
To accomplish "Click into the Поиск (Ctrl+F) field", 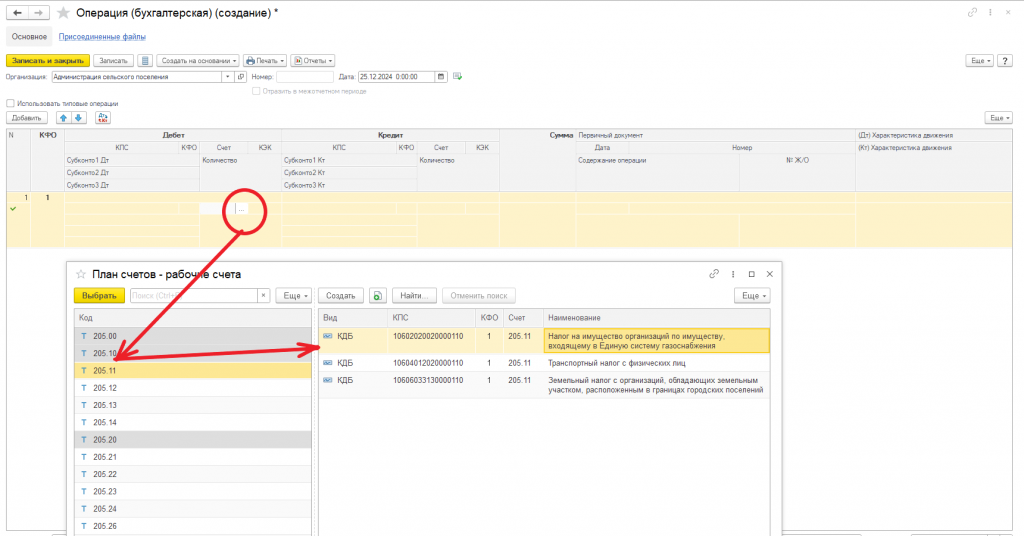I will [x=193, y=296].
